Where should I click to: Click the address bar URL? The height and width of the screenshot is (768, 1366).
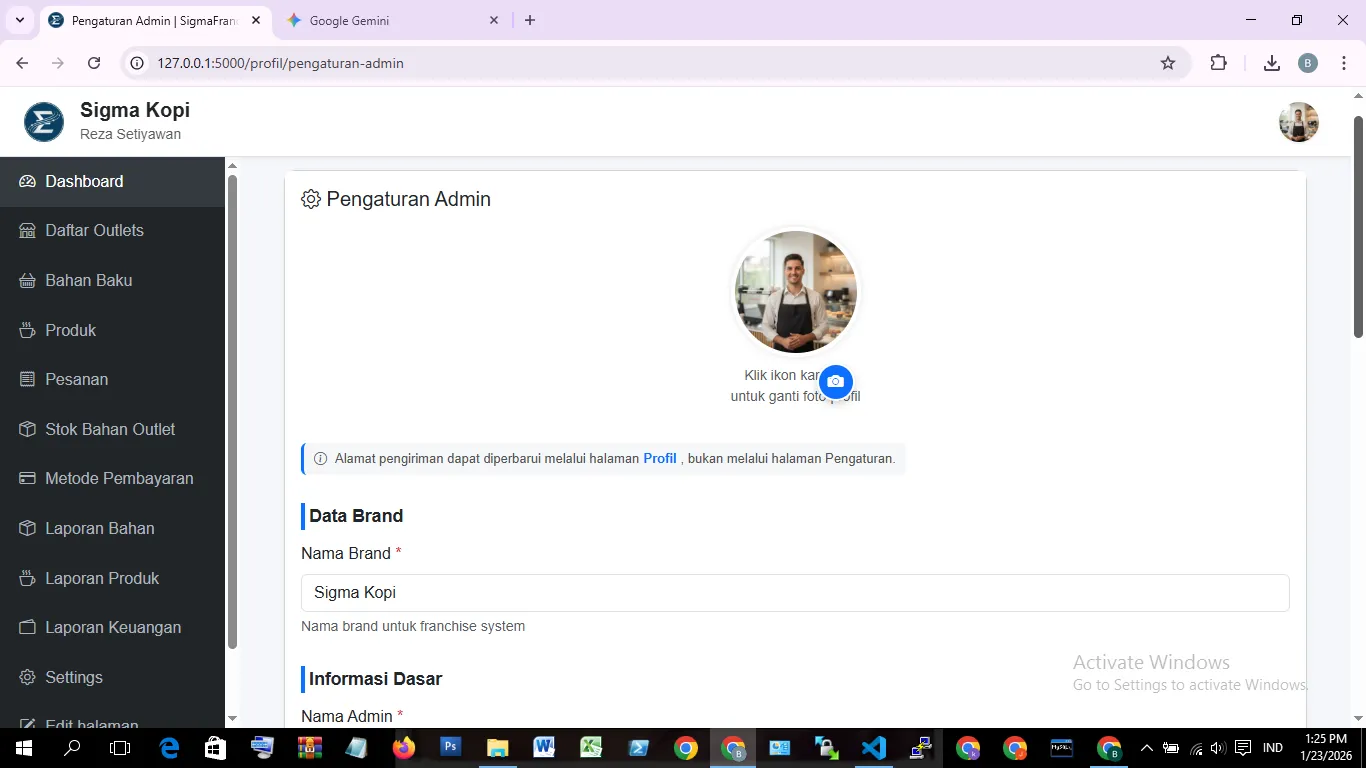click(x=280, y=63)
